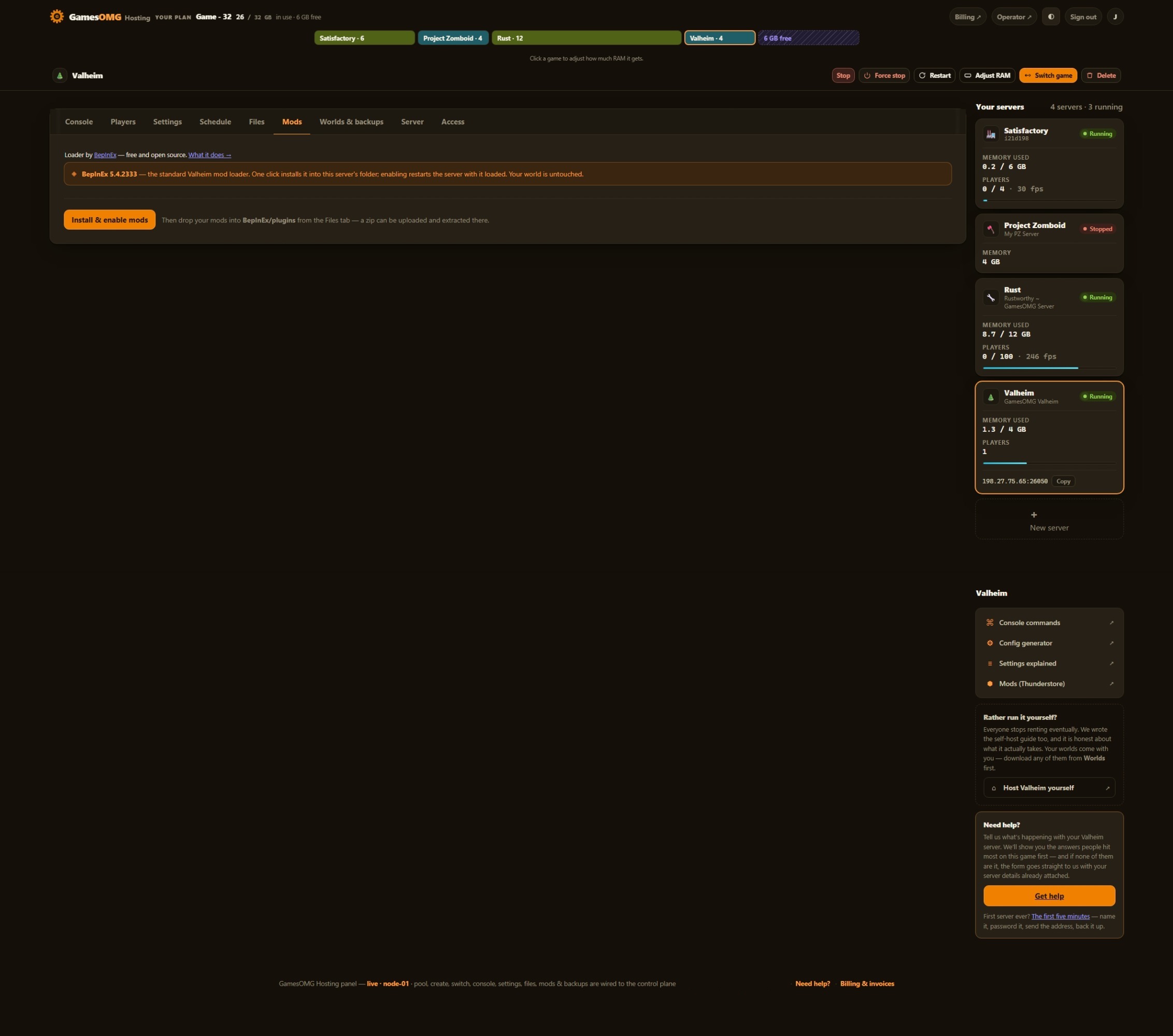Select the Valheim · 4 RAM bar
The image size is (1173, 1036).
pyautogui.click(x=720, y=38)
